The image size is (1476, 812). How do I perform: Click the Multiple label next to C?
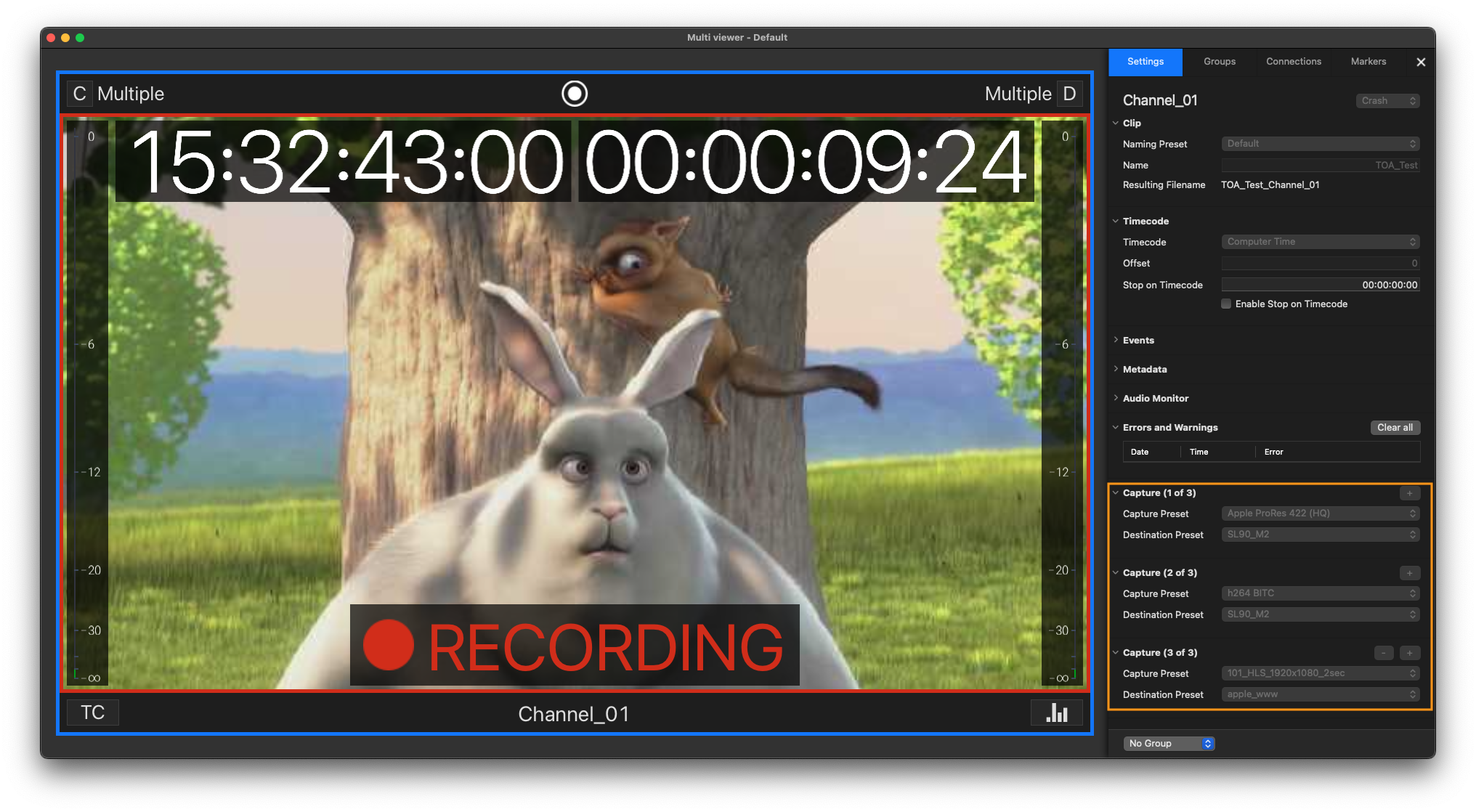click(x=131, y=94)
